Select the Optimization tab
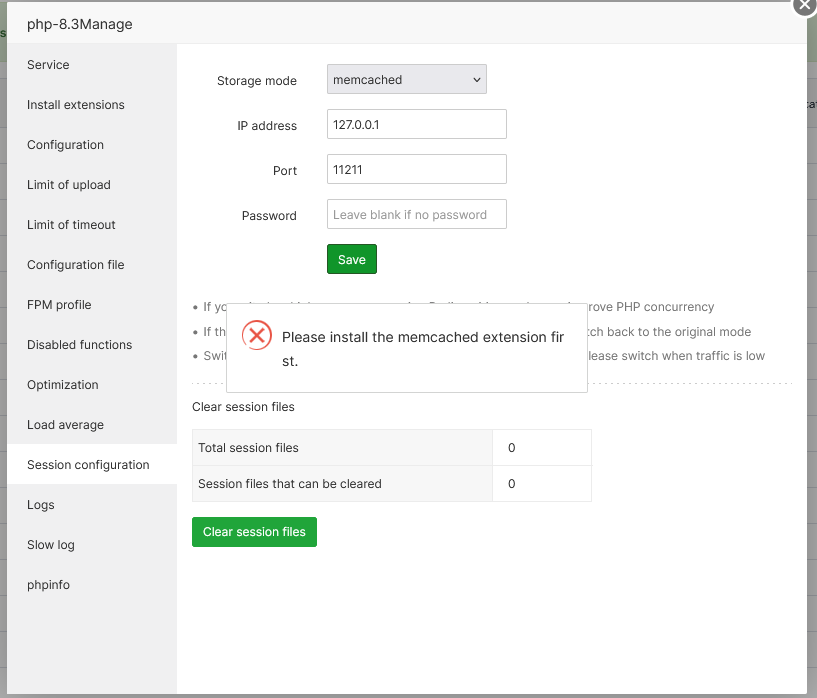 point(63,385)
